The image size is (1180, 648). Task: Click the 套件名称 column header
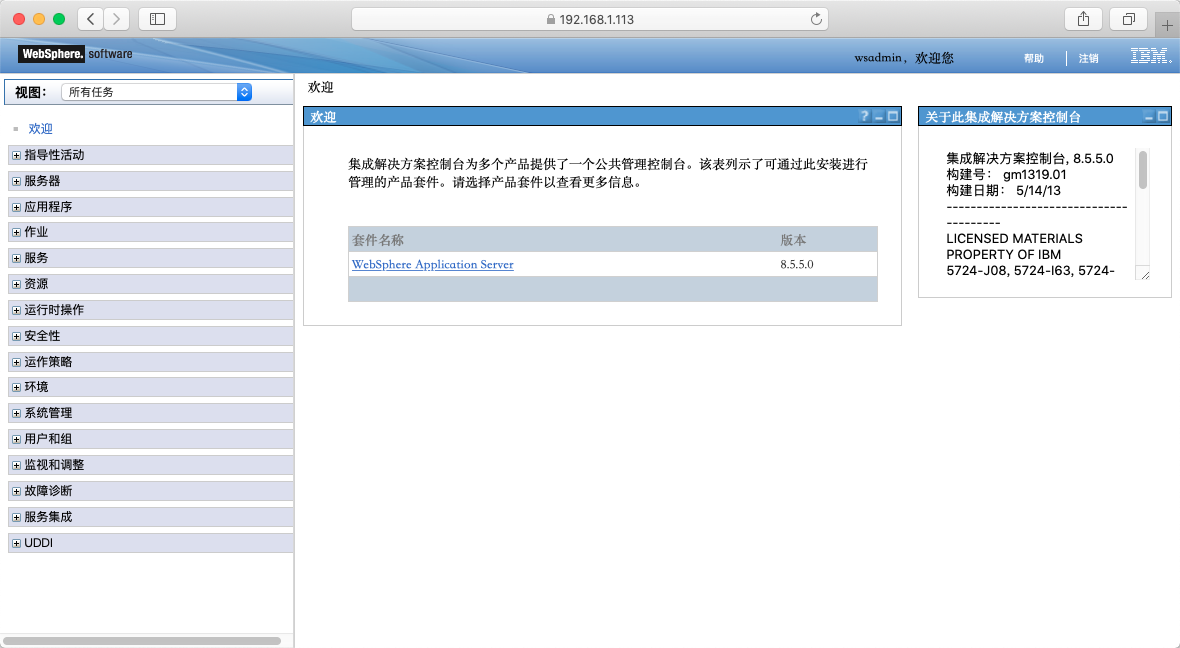tap(378, 240)
